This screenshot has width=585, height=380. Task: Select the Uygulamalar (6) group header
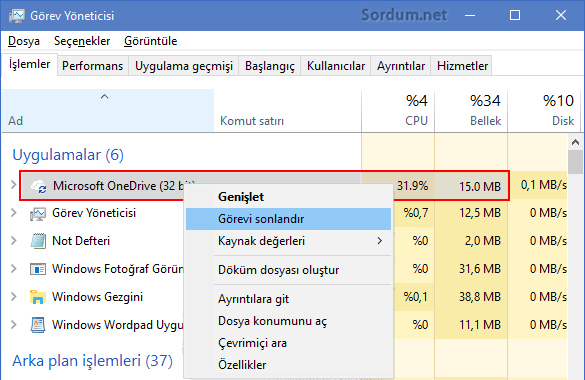(68, 155)
